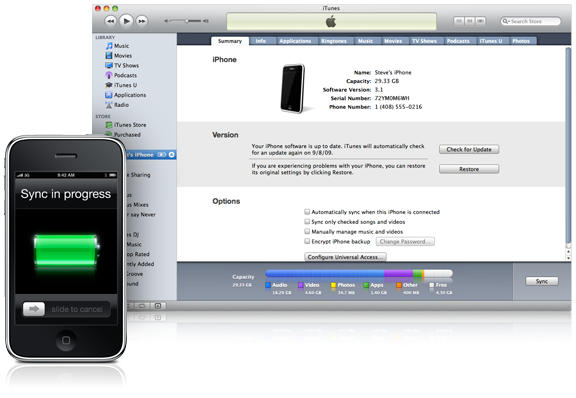The width and height of the screenshot is (576, 398).
Task: Open Configure Universal Access
Action: [345, 257]
